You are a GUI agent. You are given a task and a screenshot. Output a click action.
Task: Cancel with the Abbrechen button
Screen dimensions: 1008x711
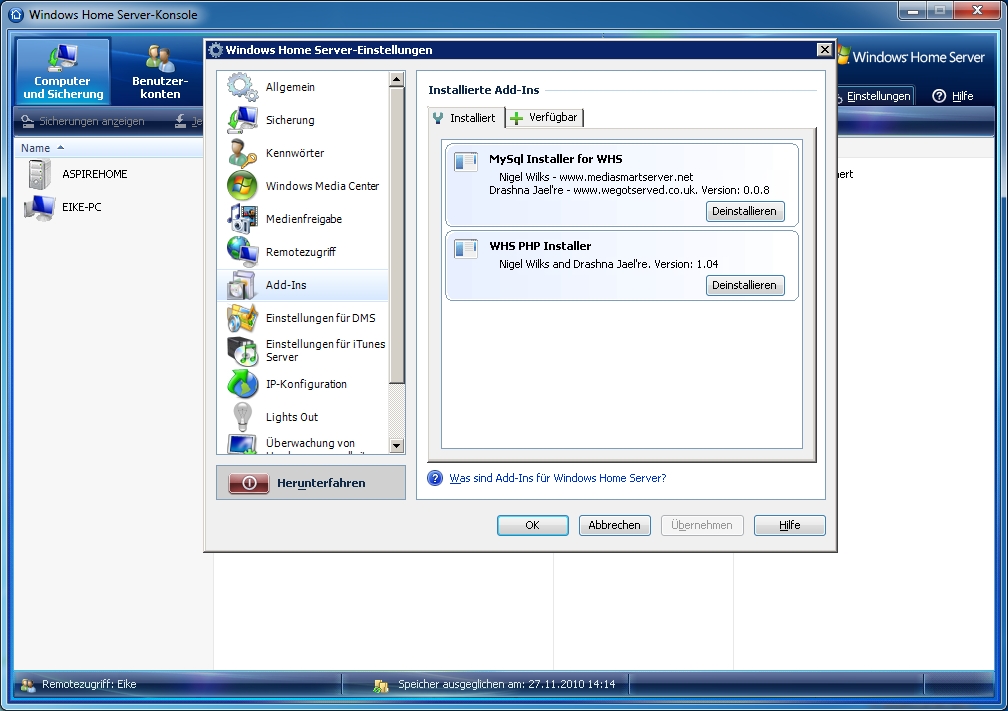[x=615, y=525]
